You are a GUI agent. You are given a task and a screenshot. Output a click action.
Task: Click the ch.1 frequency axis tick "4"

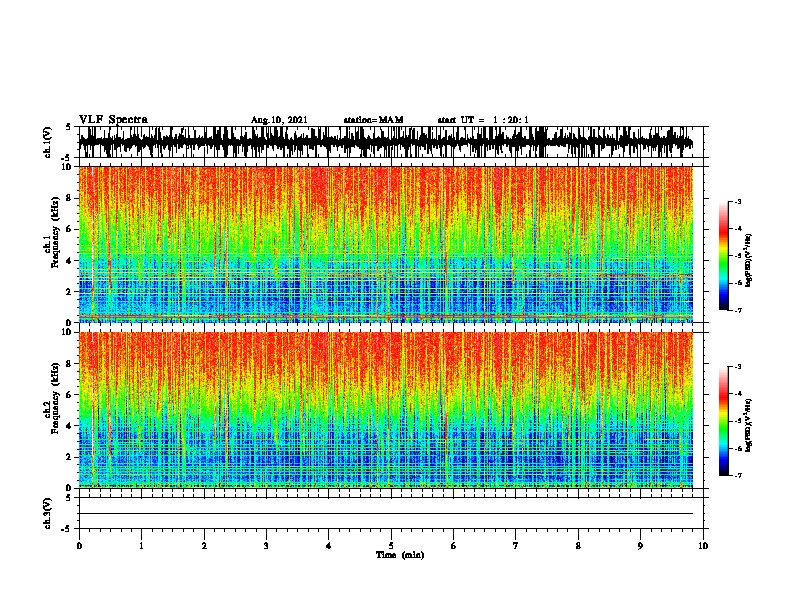[x=70, y=261]
